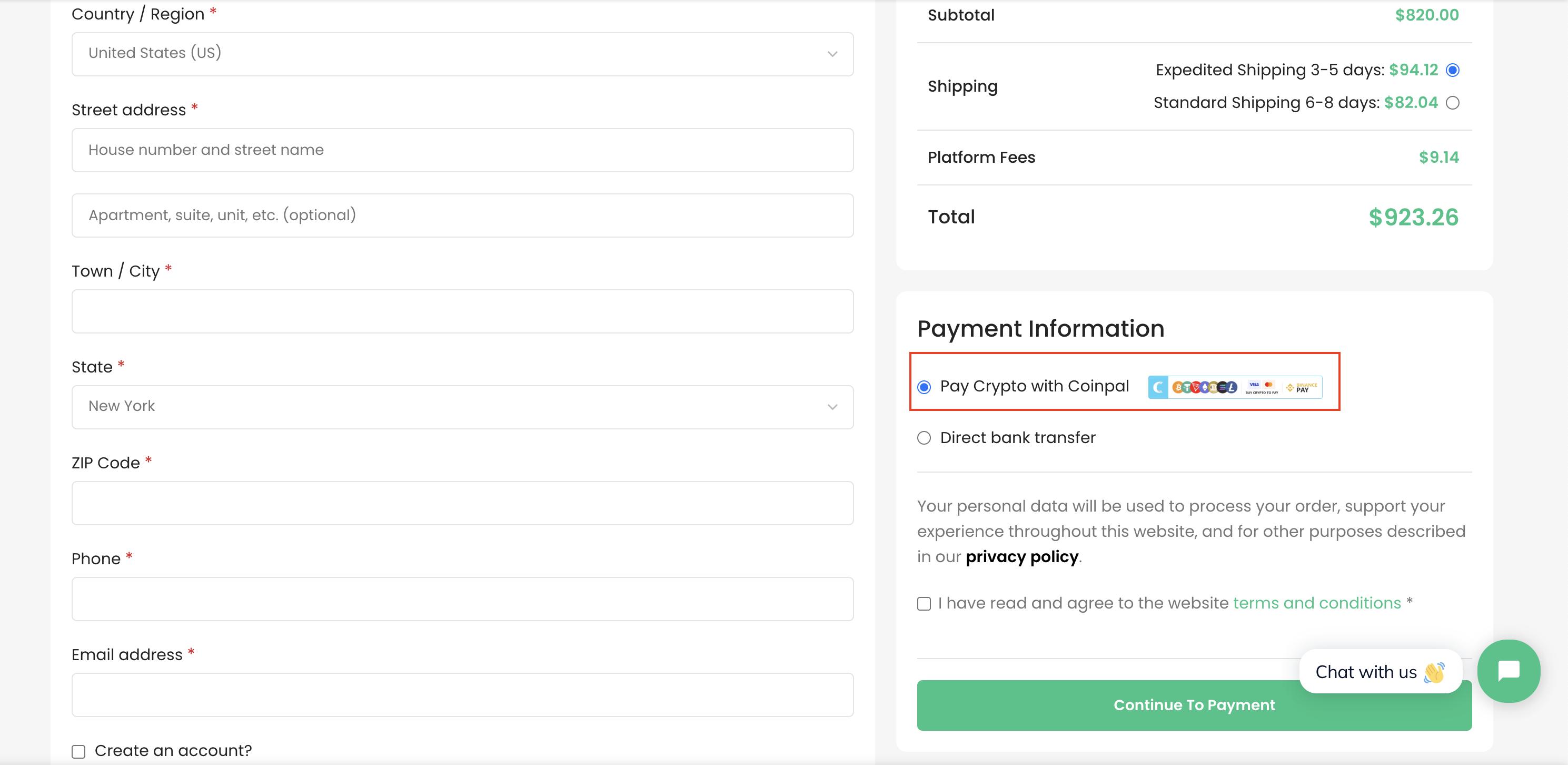This screenshot has height=765, width=1568.
Task: Tick the Create an account checkbox
Action: [x=78, y=752]
